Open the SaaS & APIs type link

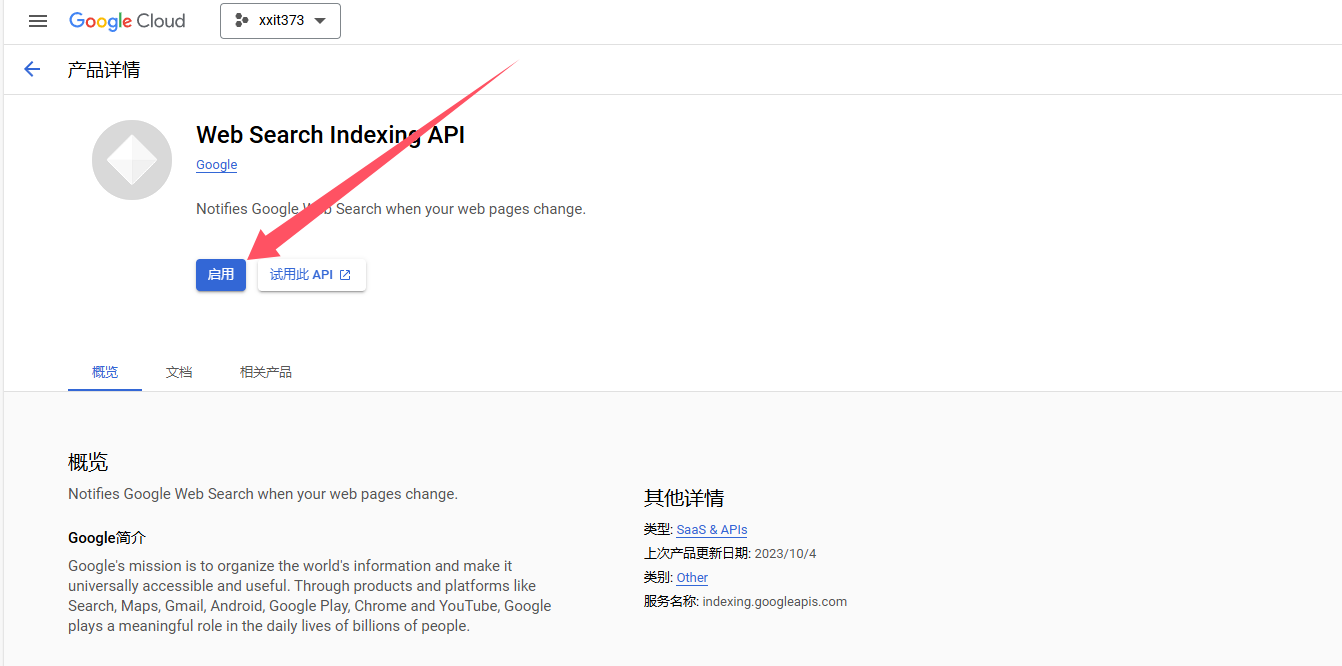tap(712, 530)
